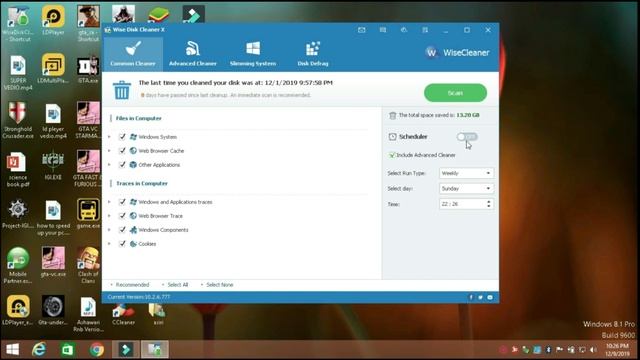
Task: Click the Other Applications icon
Action: 133,164
